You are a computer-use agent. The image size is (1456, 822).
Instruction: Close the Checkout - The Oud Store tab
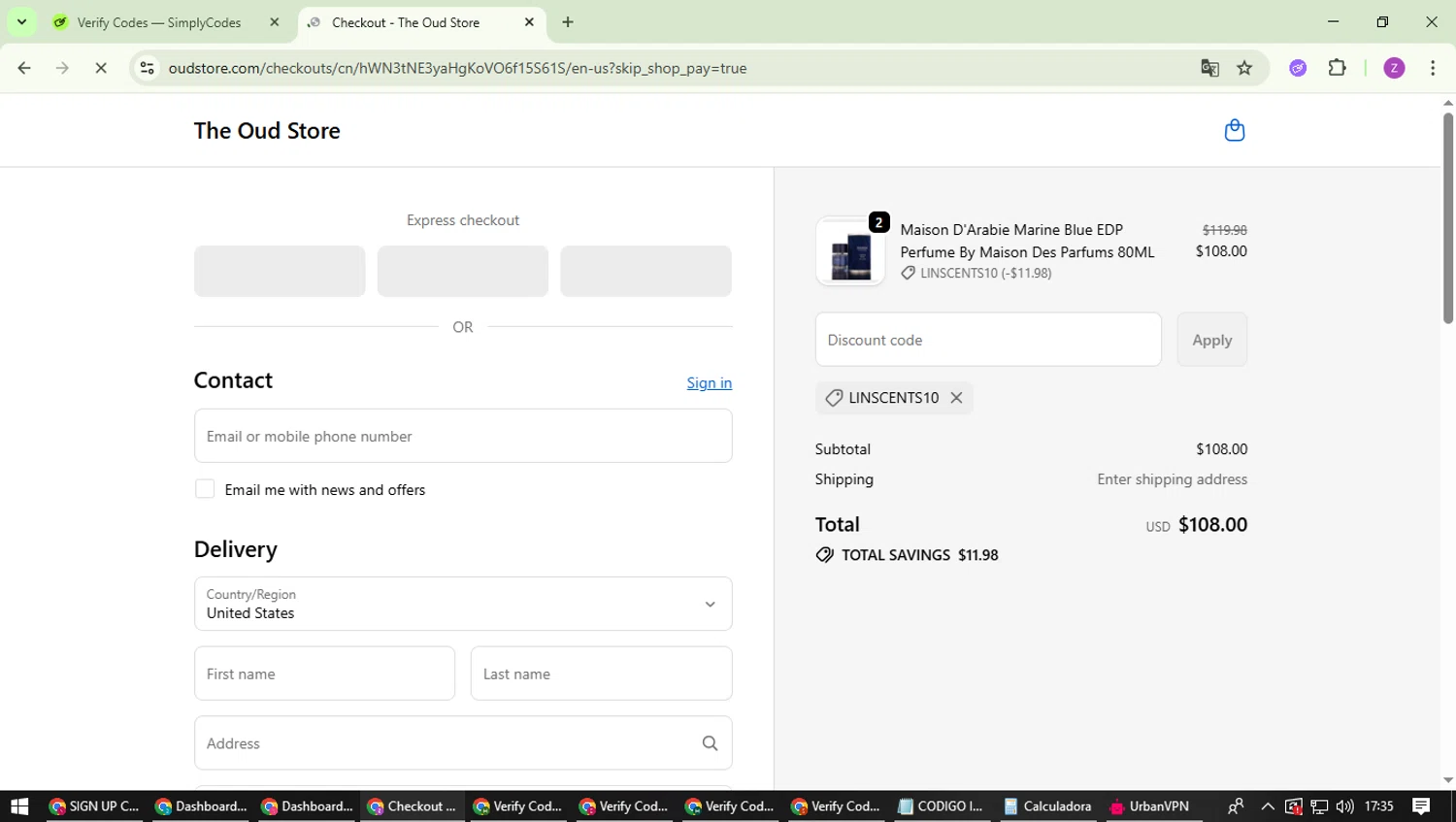point(529,22)
